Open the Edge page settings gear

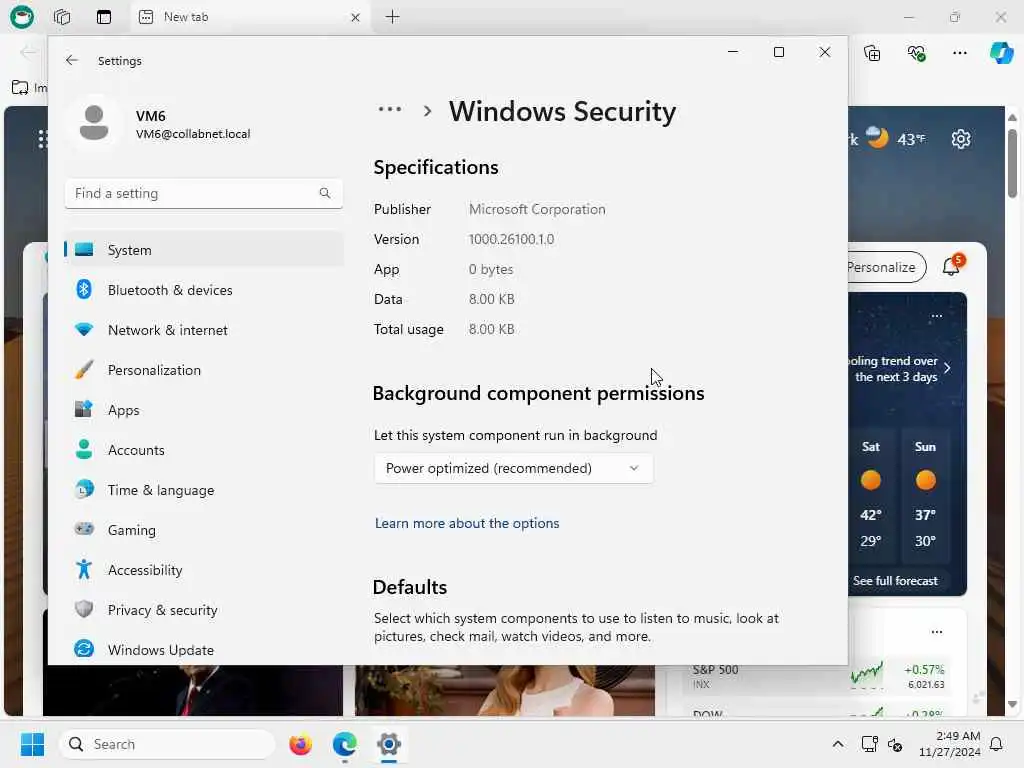(x=961, y=139)
